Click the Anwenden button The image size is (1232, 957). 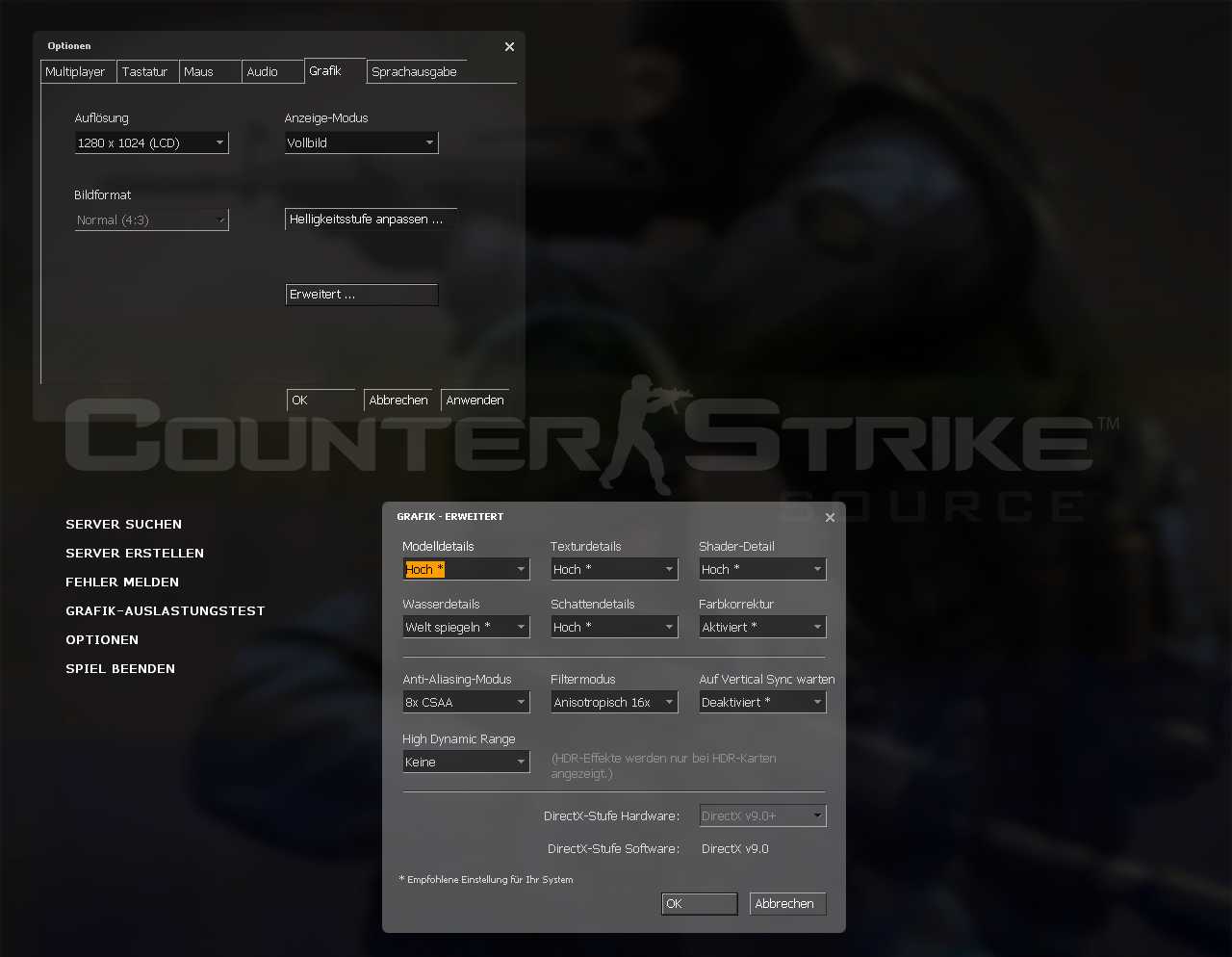coord(475,401)
